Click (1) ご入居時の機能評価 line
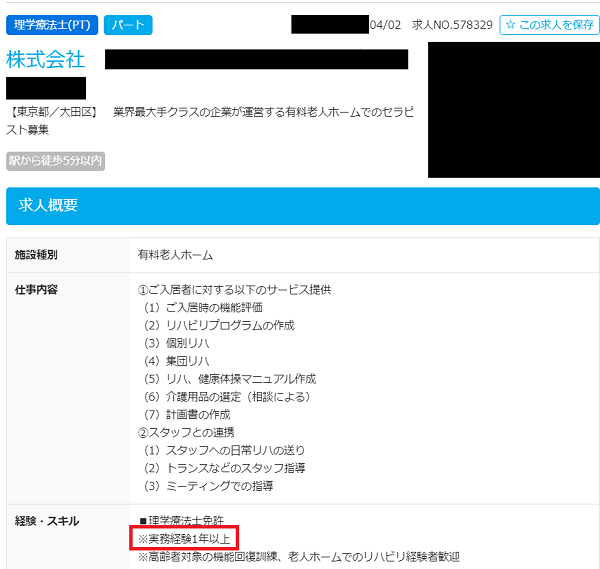Image resolution: width=600 pixels, height=569 pixels. point(204,308)
